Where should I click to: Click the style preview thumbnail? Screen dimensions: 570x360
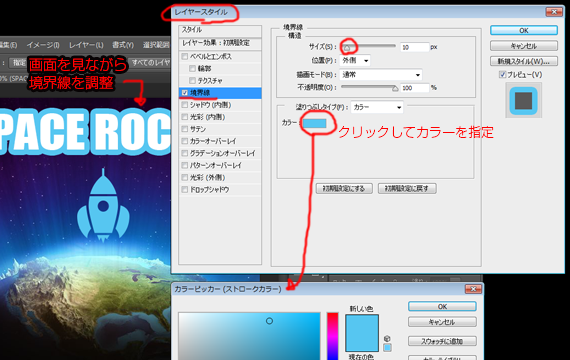523,100
